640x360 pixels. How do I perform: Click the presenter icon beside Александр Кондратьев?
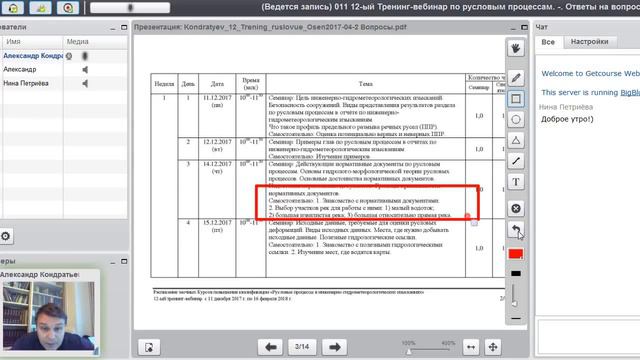69,56
